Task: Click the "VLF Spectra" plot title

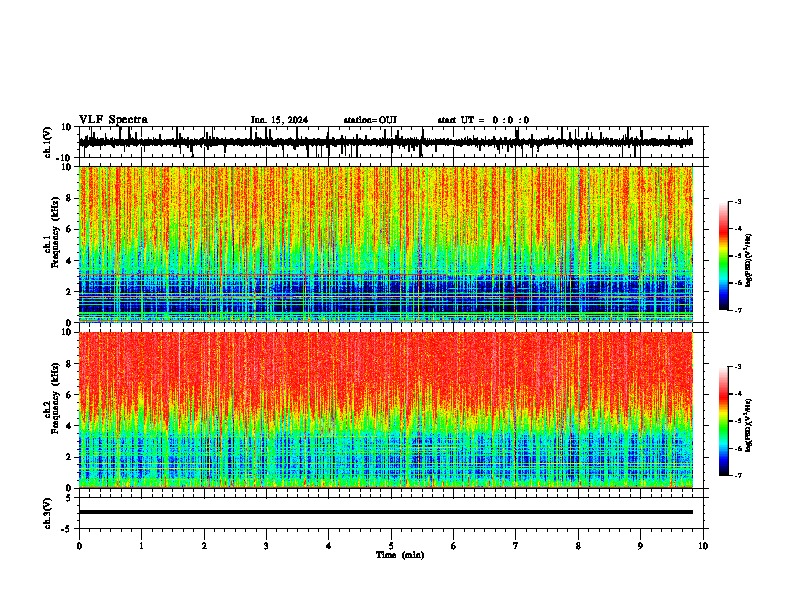Action: pos(113,120)
